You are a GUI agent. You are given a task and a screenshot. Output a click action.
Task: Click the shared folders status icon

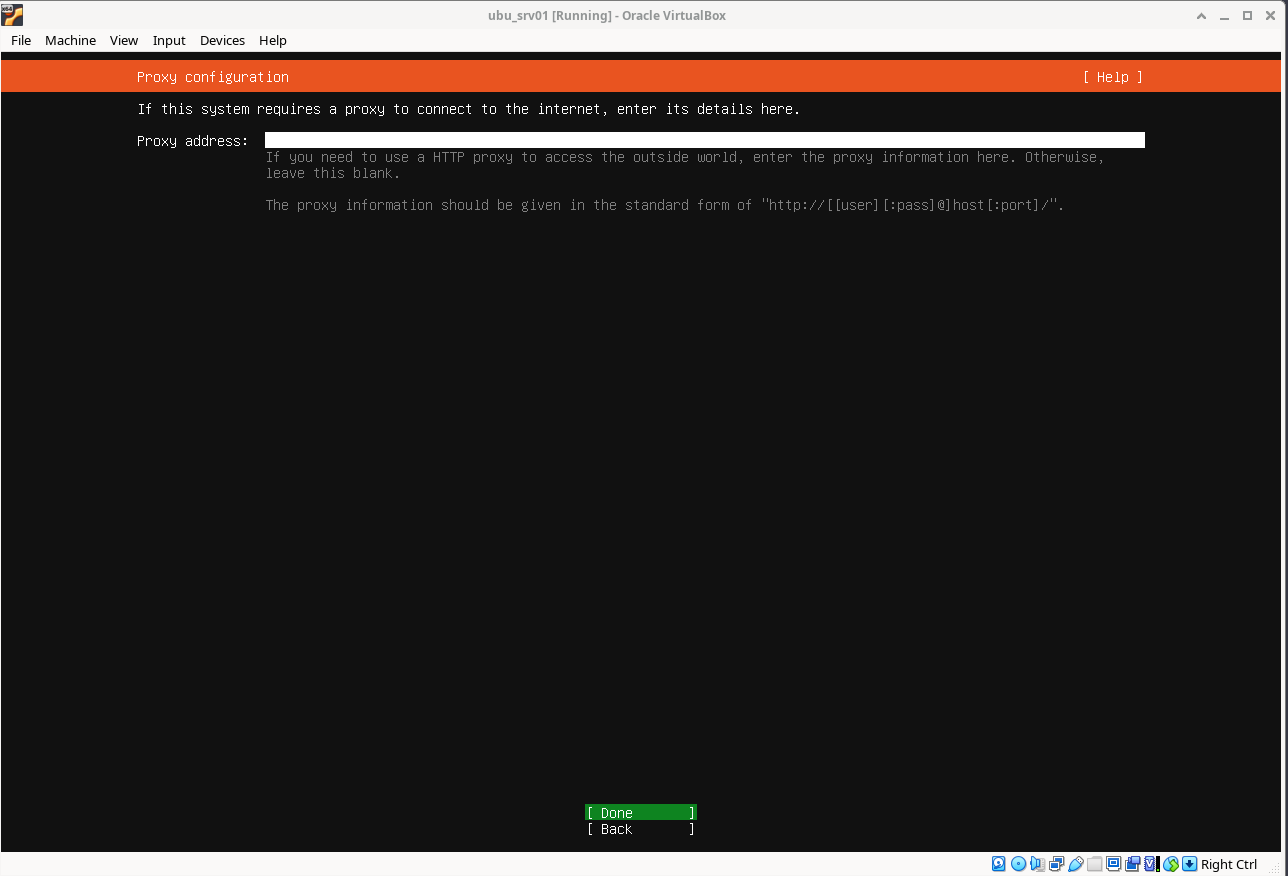tap(1094, 864)
